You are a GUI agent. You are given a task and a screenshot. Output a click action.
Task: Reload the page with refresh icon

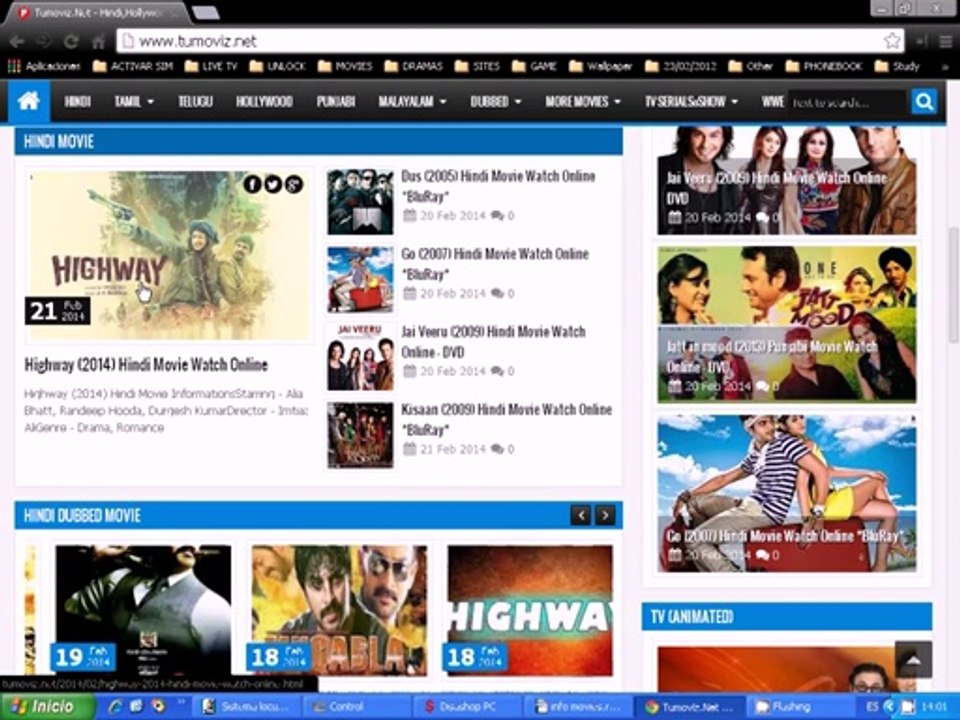[71, 41]
